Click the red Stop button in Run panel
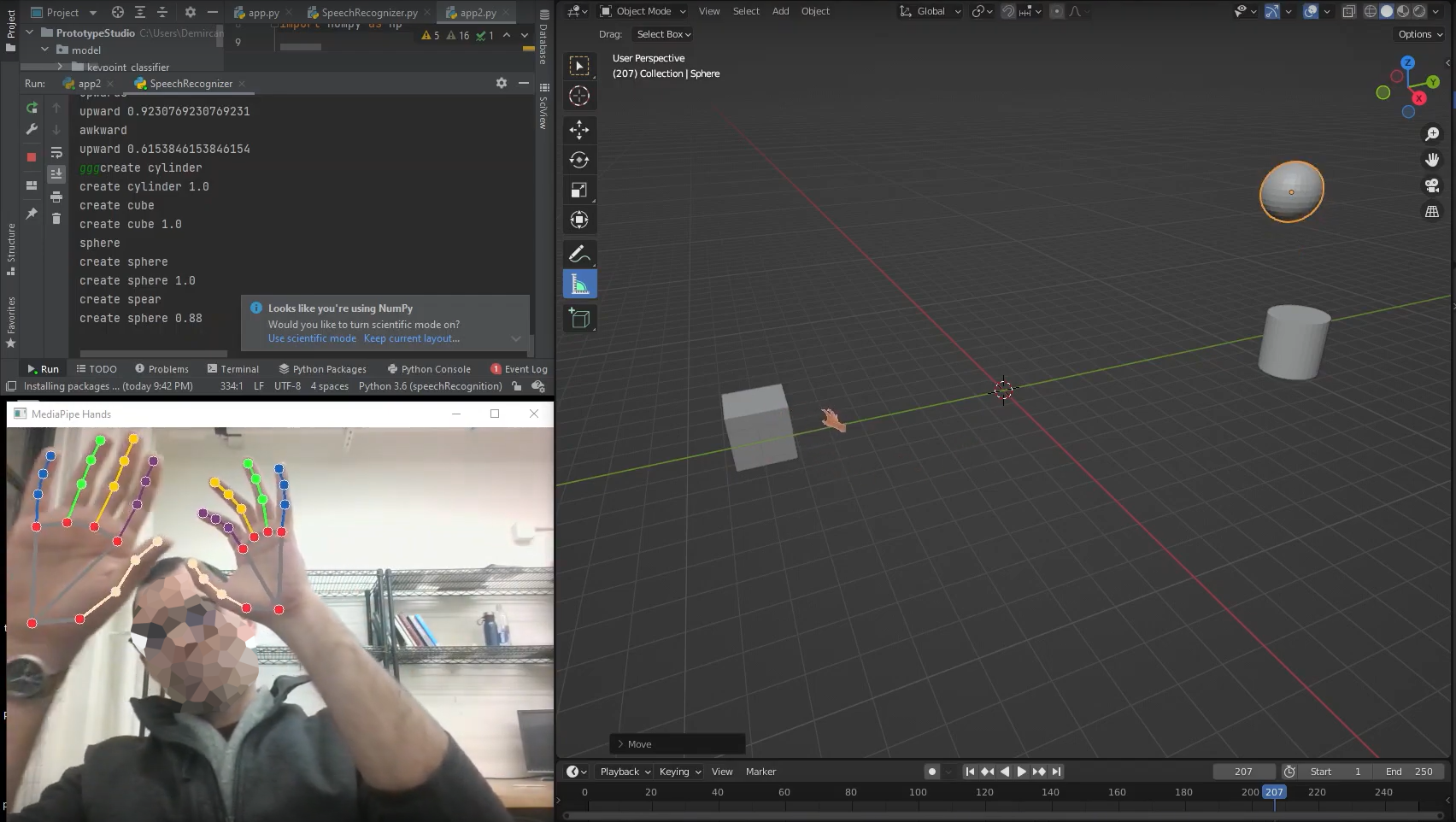 (32, 157)
